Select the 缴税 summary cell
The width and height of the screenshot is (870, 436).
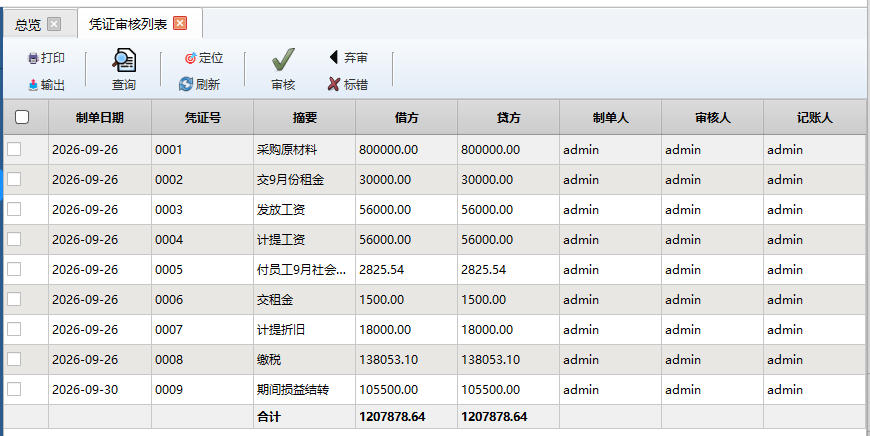(x=305, y=359)
